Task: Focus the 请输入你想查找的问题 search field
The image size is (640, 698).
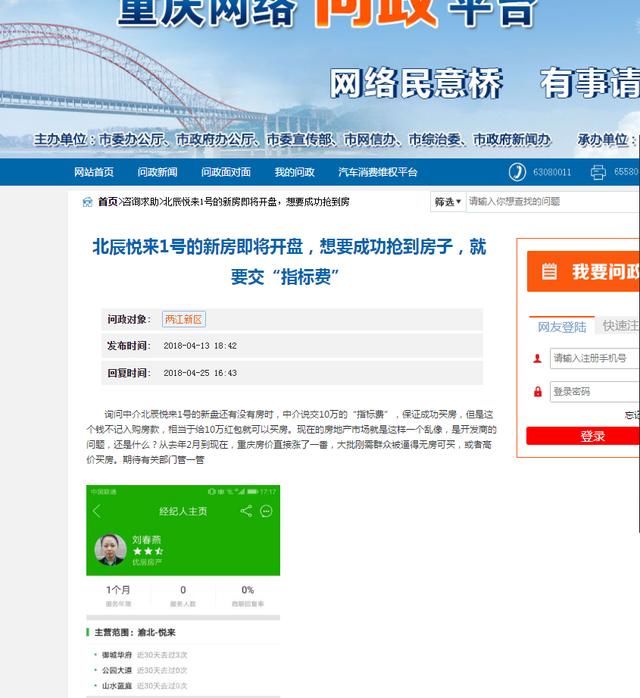Action: [552, 202]
